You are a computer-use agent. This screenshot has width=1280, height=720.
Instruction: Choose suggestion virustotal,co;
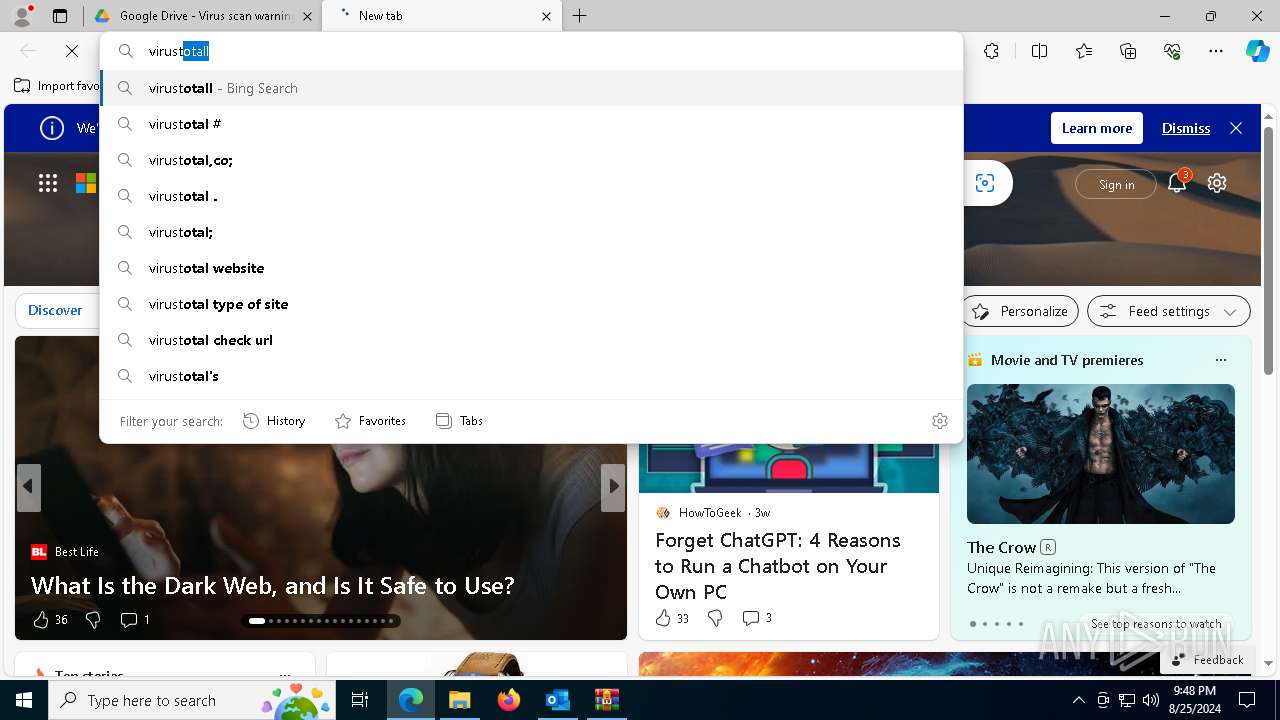click(532, 160)
